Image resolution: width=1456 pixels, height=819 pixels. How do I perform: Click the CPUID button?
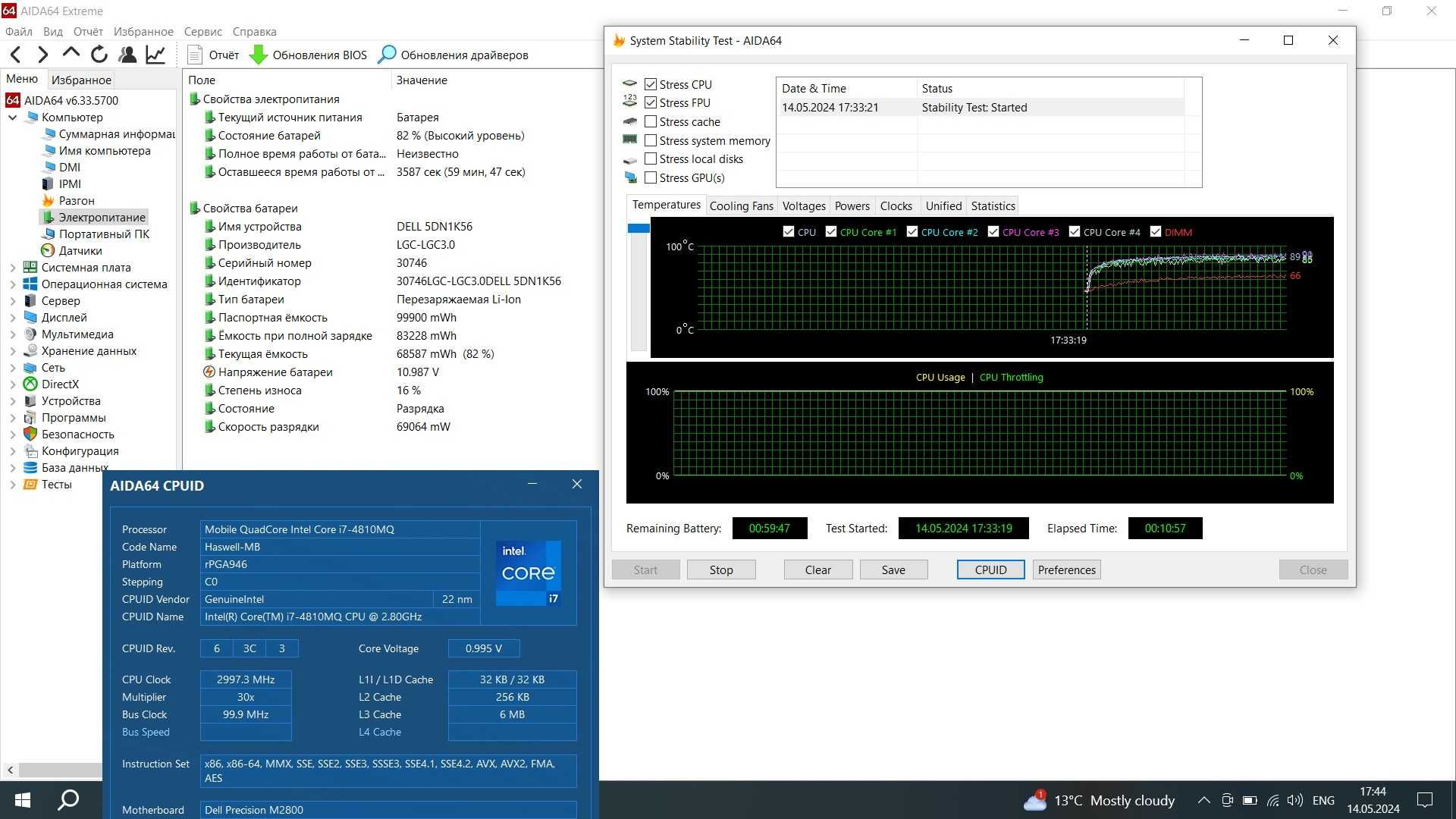coord(990,570)
